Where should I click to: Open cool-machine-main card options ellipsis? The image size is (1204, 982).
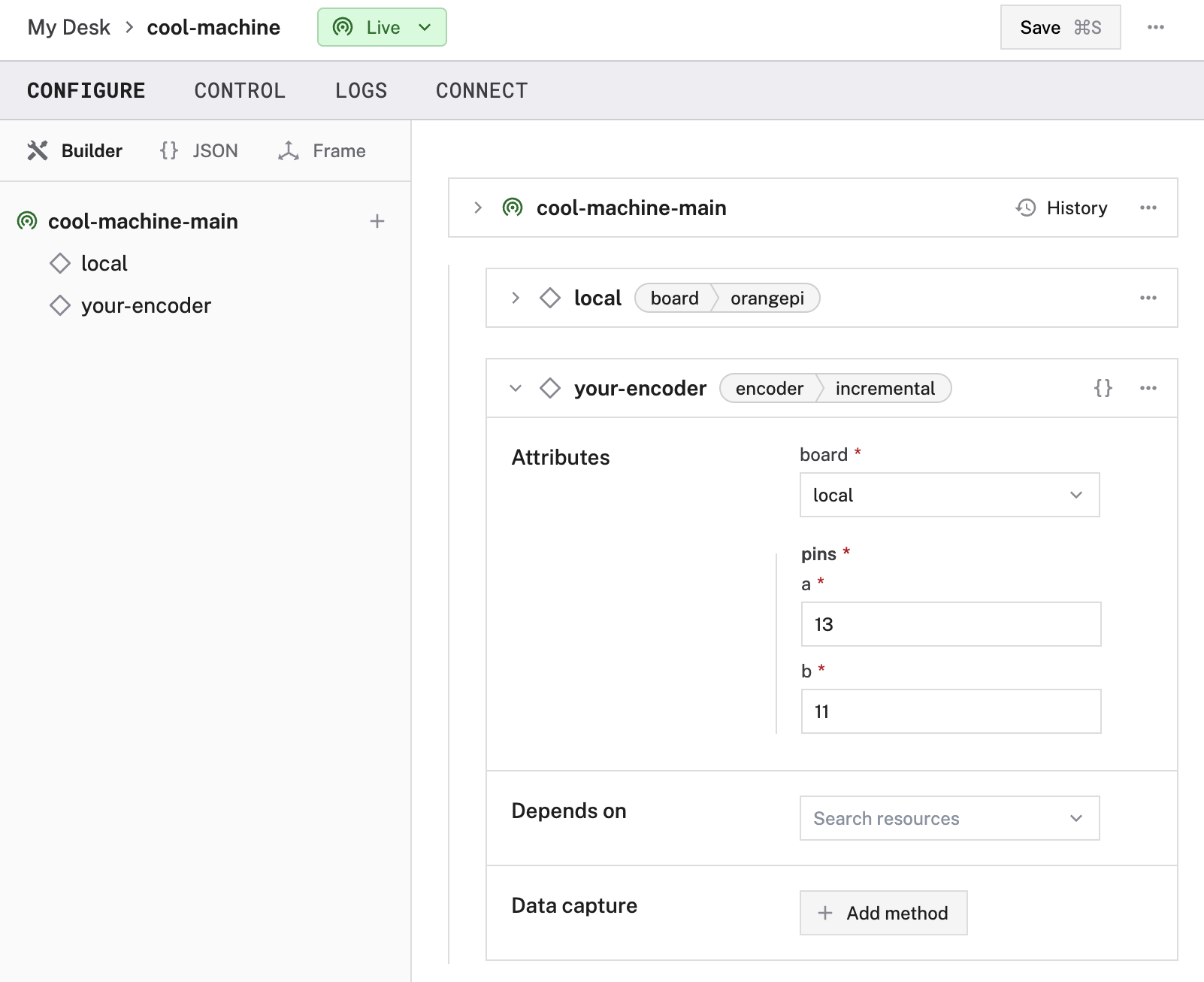[x=1148, y=208]
